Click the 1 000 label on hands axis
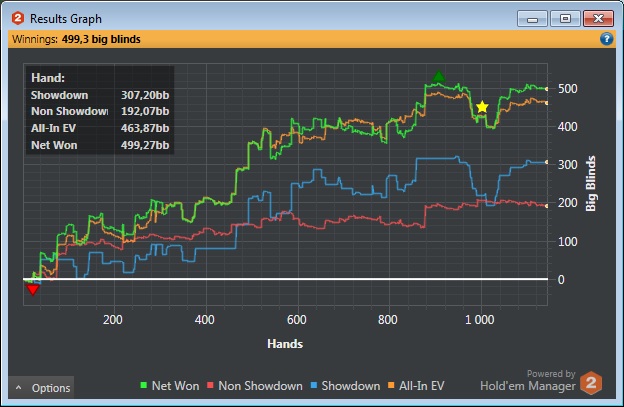 tap(480, 320)
